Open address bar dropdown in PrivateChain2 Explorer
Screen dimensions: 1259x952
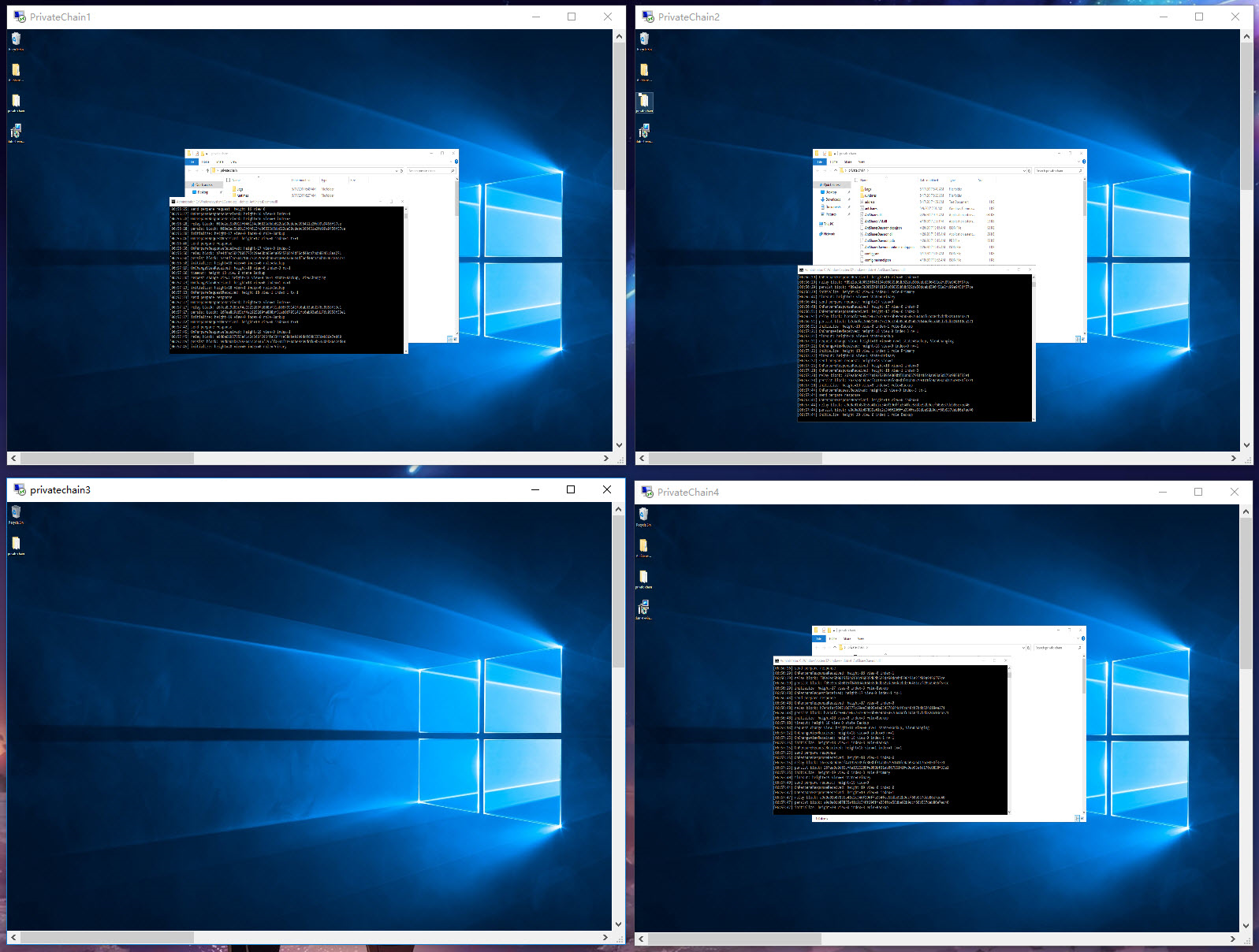coord(1023,170)
